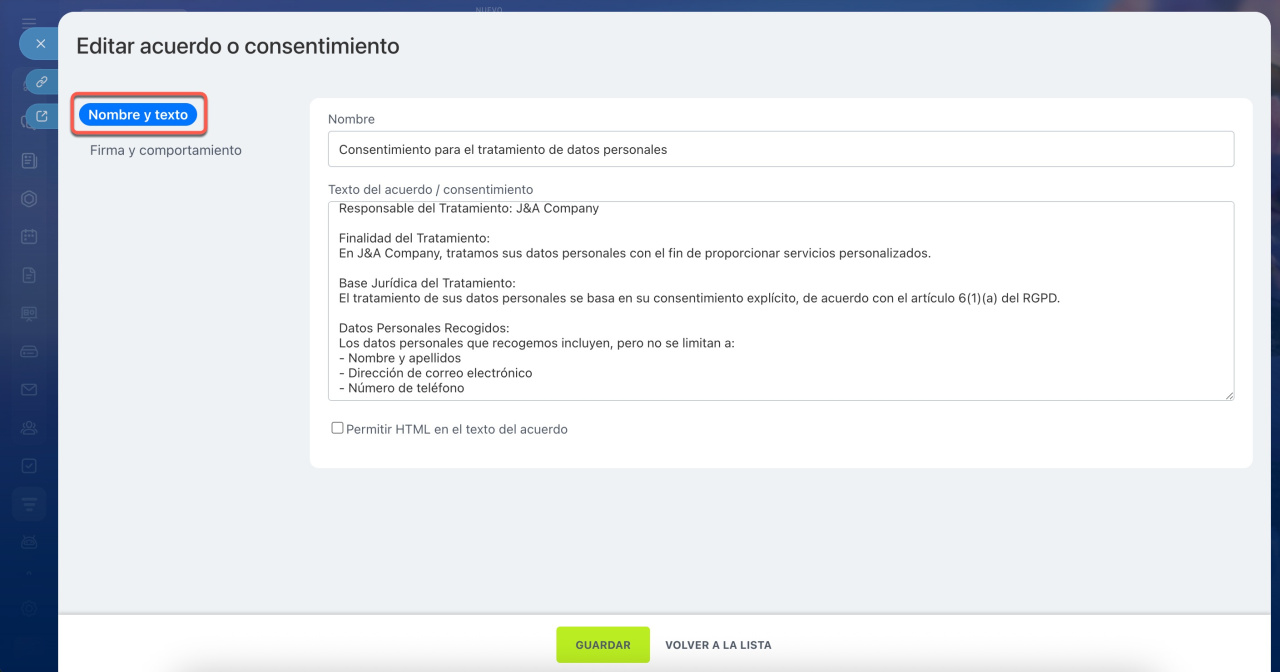Open the news feed icon in sidebar

29,160
